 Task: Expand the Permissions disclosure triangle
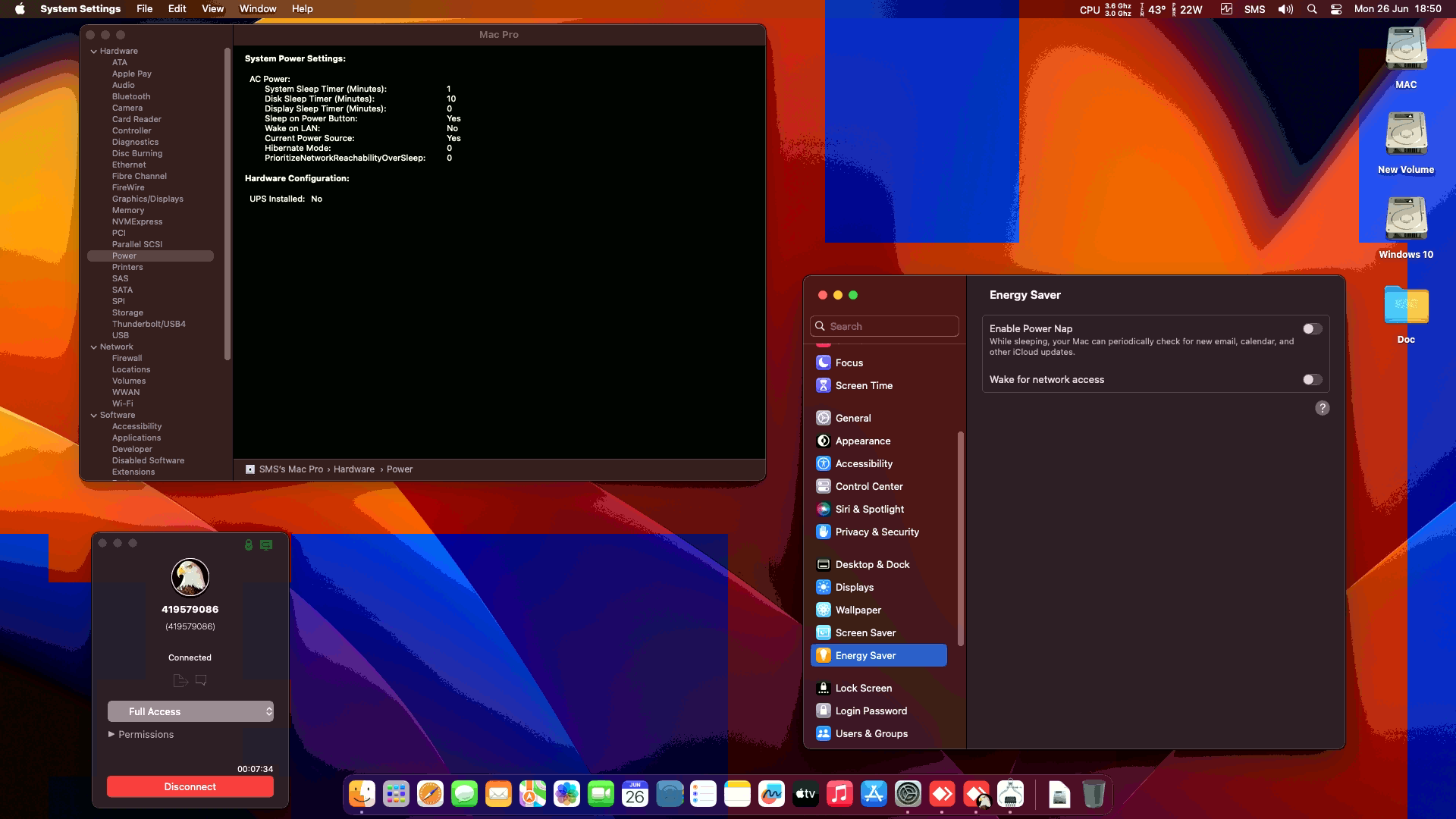pos(111,734)
